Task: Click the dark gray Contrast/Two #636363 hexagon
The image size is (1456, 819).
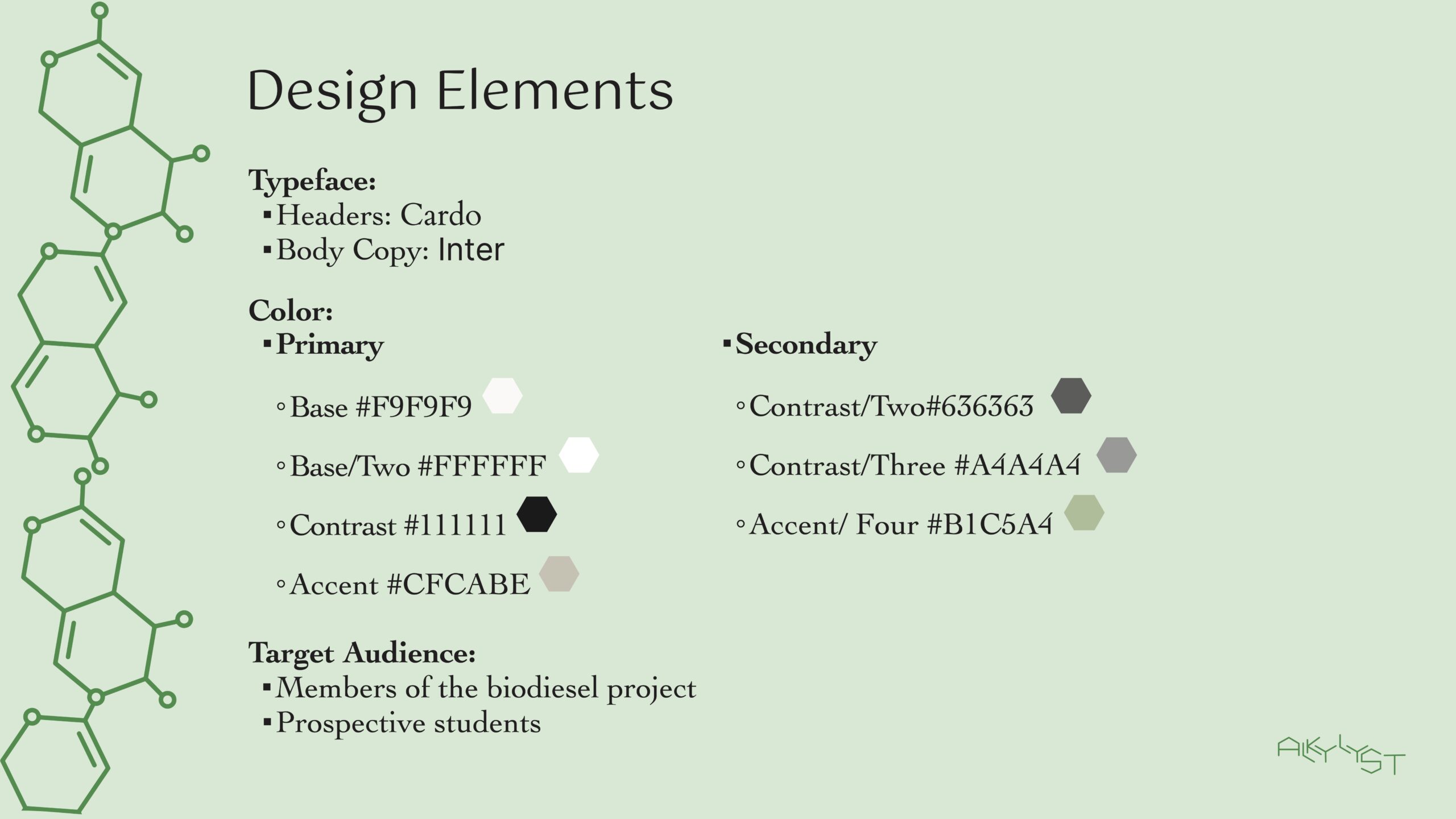Action: pyautogui.click(x=1071, y=396)
